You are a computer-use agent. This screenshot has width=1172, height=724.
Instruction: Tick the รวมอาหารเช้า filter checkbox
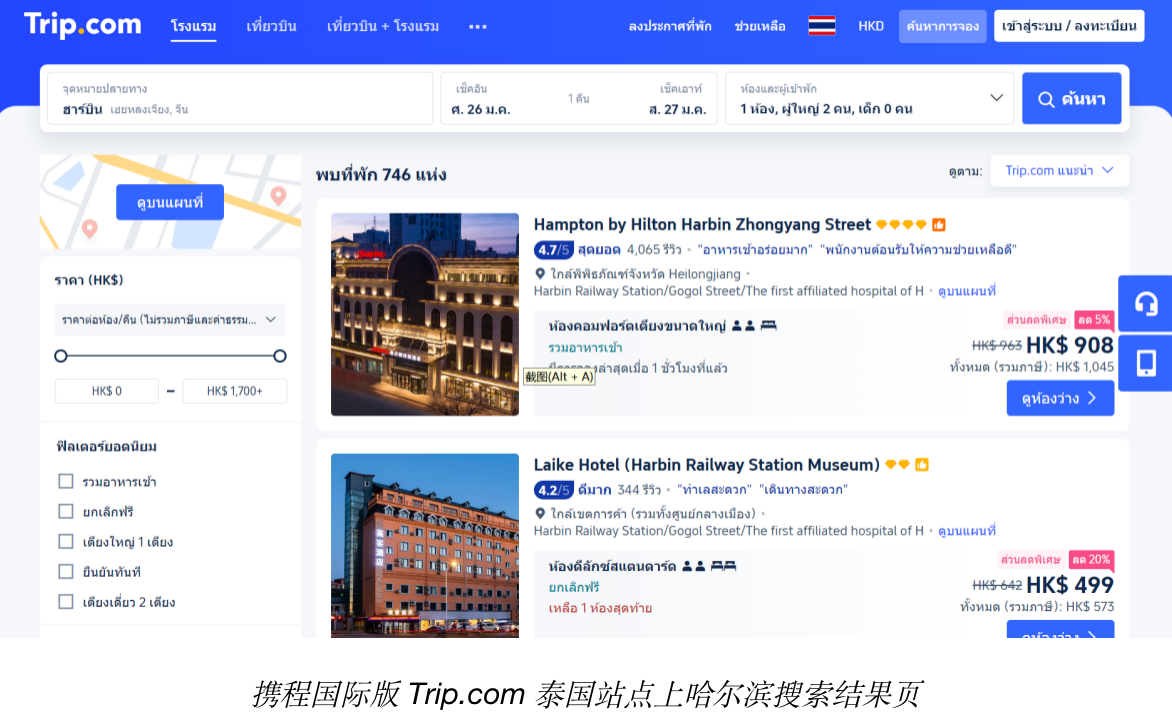click(x=66, y=481)
